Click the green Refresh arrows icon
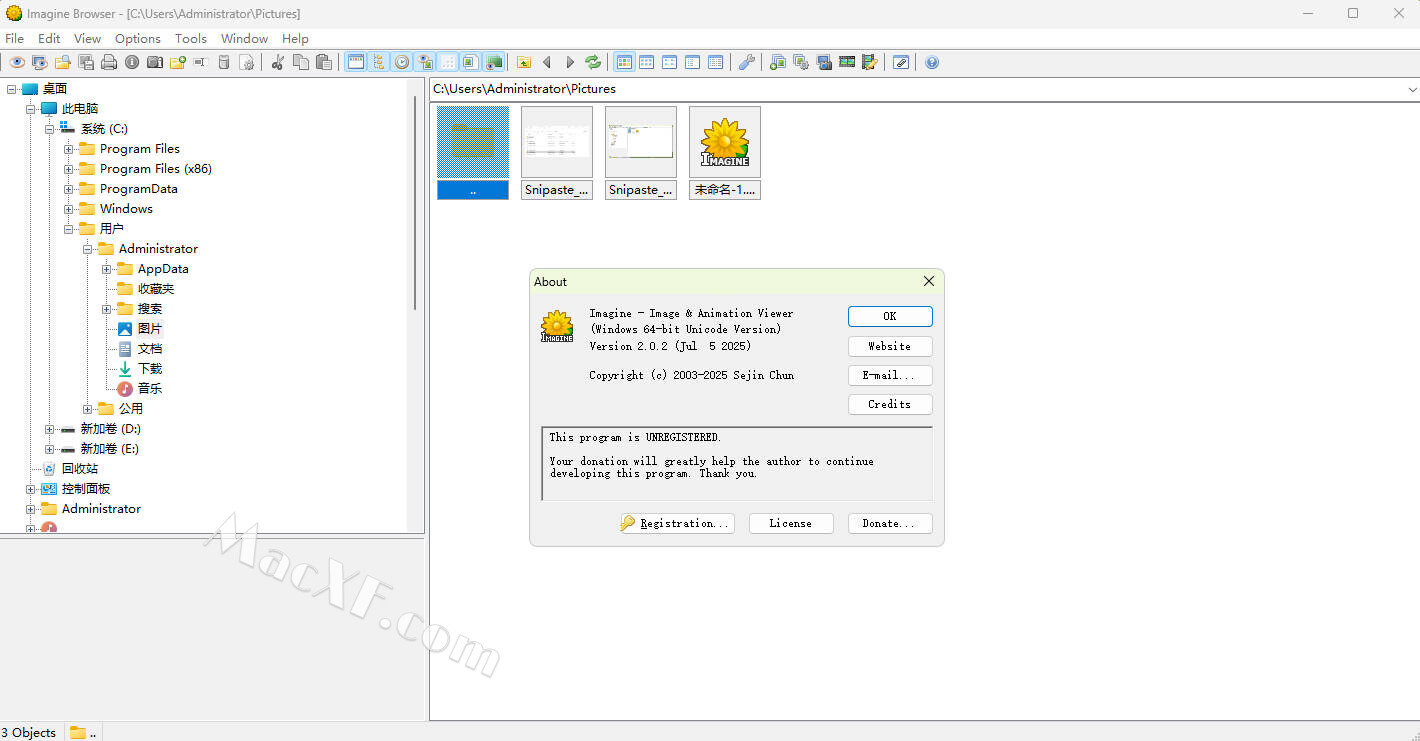 (593, 62)
